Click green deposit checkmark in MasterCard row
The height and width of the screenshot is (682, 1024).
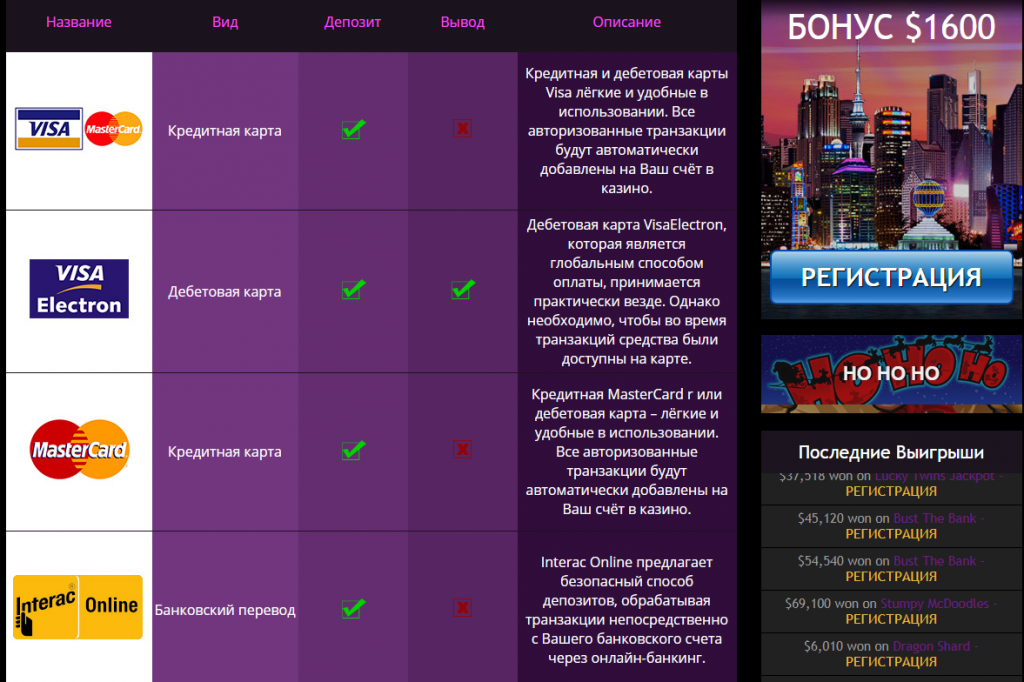click(352, 449)
